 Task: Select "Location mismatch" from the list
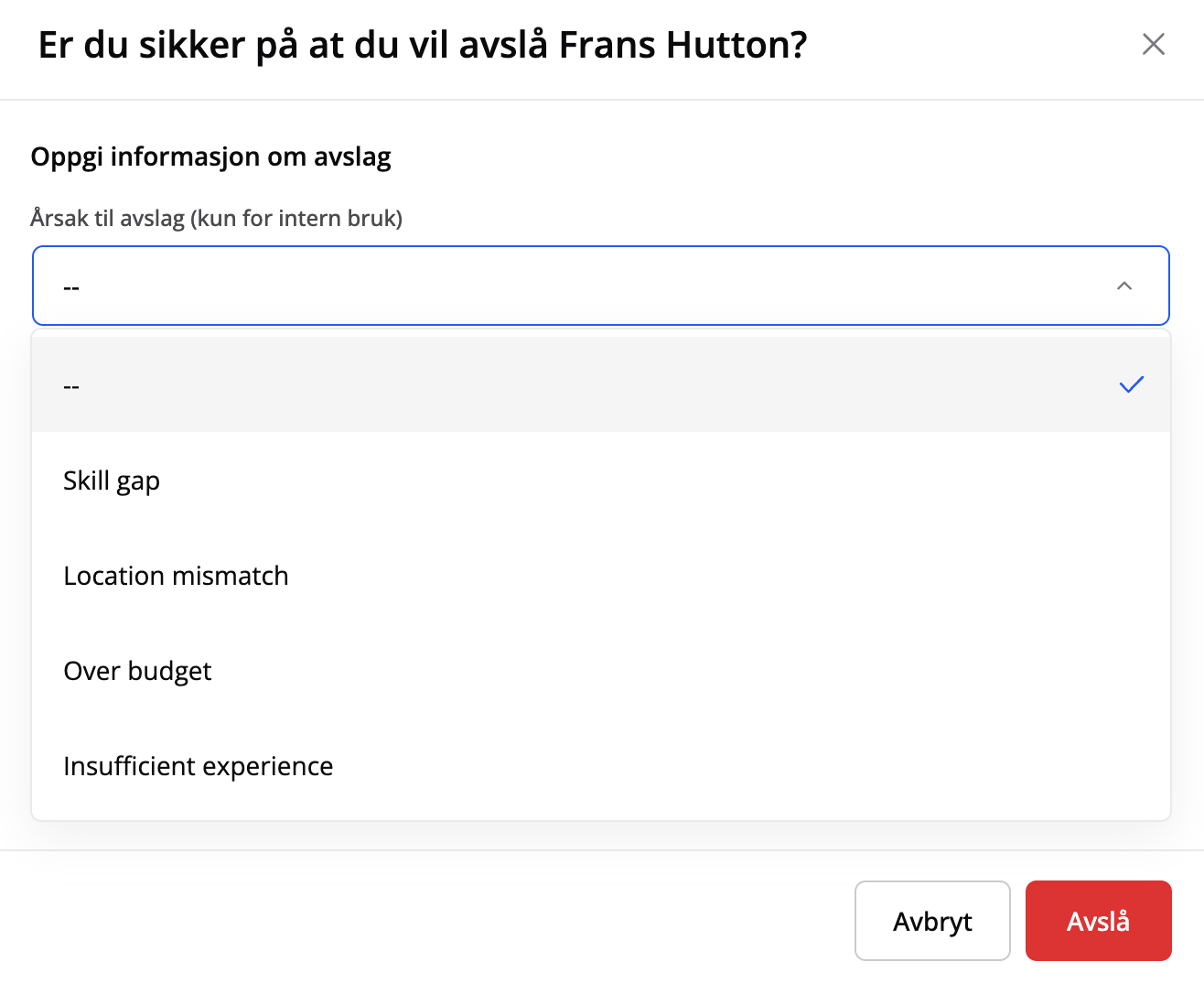(176, 576)
